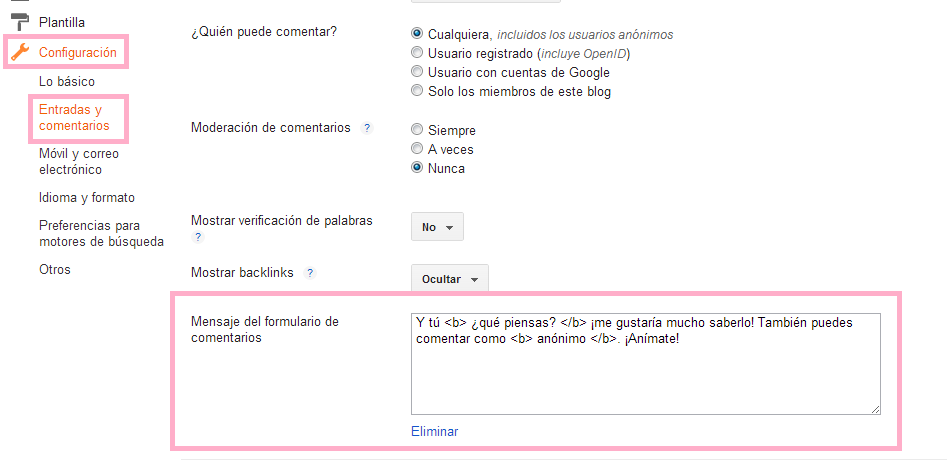Open 'Idioma y formato' settings
This screenshot has width=947, height=462.
coord(86,198)
